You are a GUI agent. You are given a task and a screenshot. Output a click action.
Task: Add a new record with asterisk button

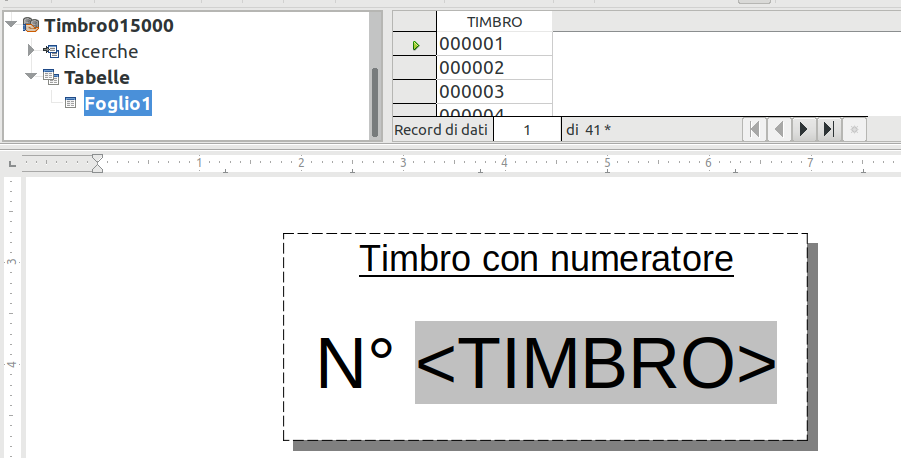(x=854, y=129)
